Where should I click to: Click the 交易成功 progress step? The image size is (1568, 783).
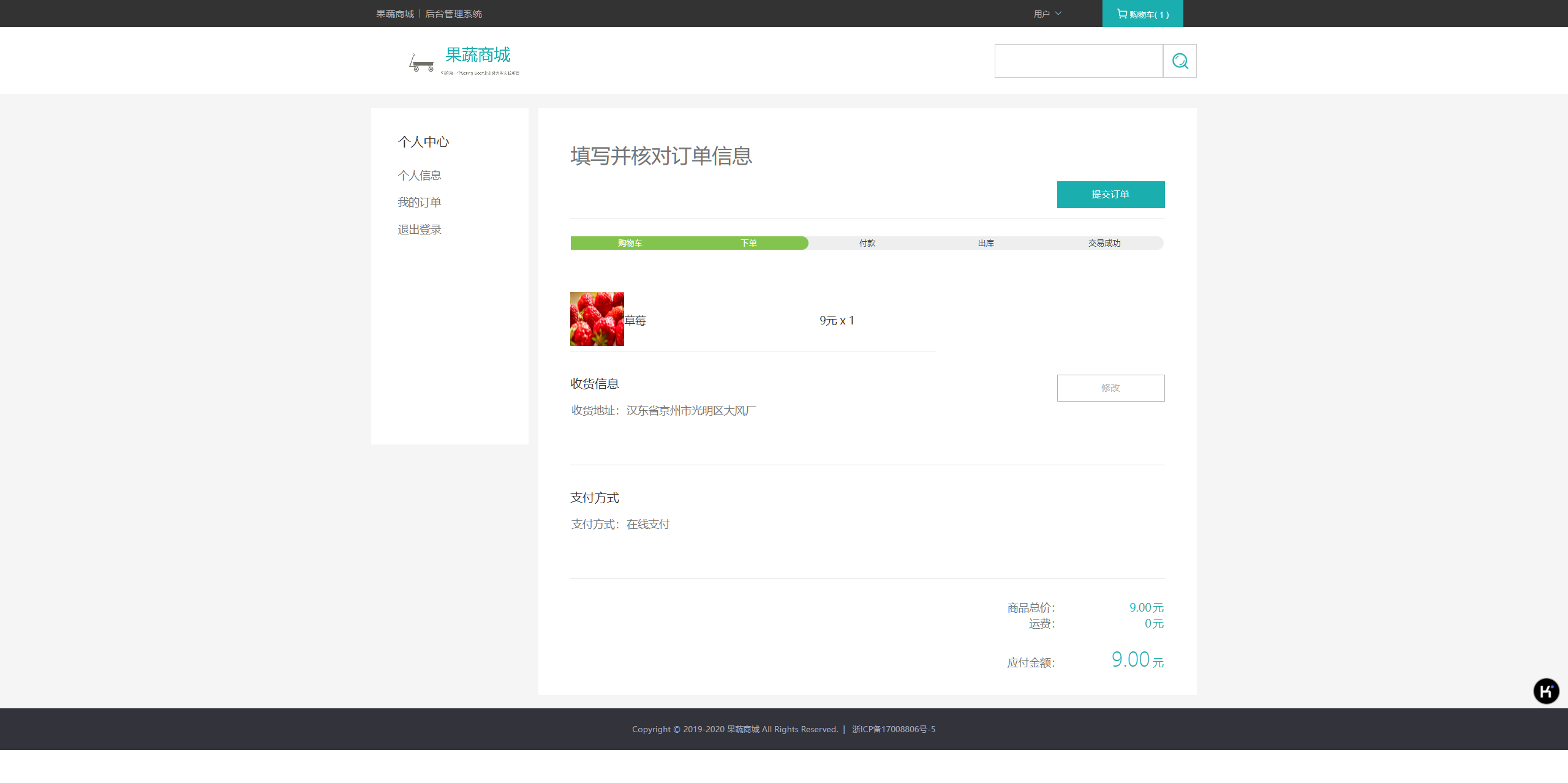(1104, 244)
